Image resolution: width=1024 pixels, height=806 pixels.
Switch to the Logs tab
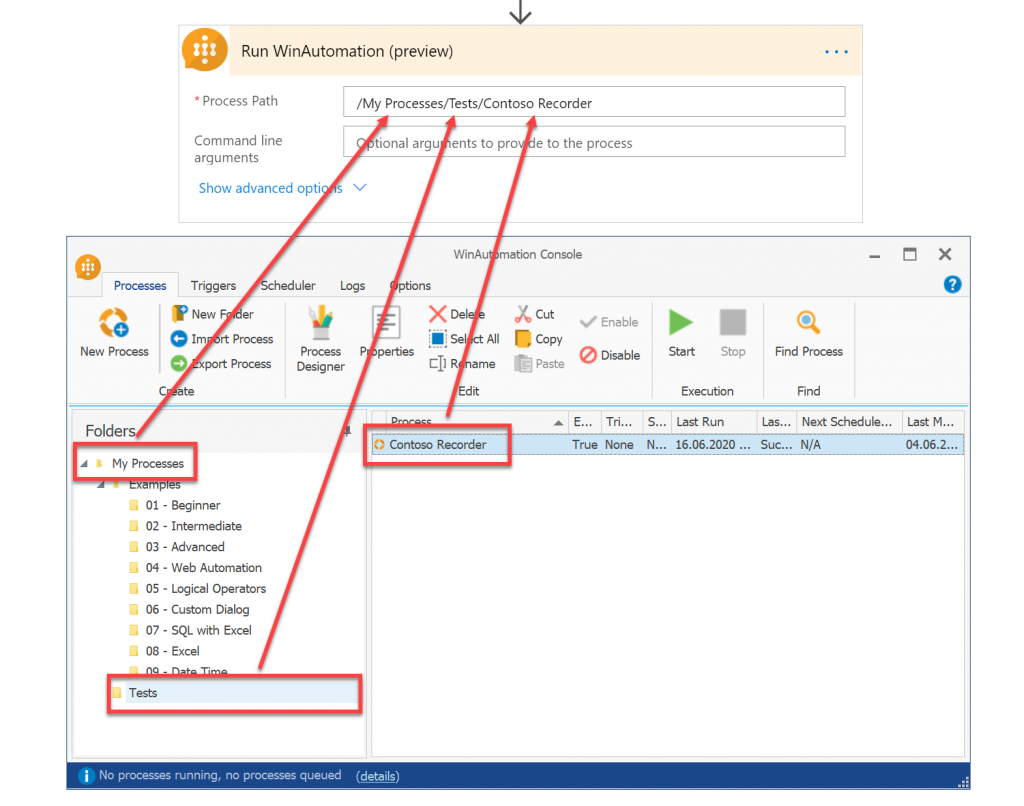352,285
